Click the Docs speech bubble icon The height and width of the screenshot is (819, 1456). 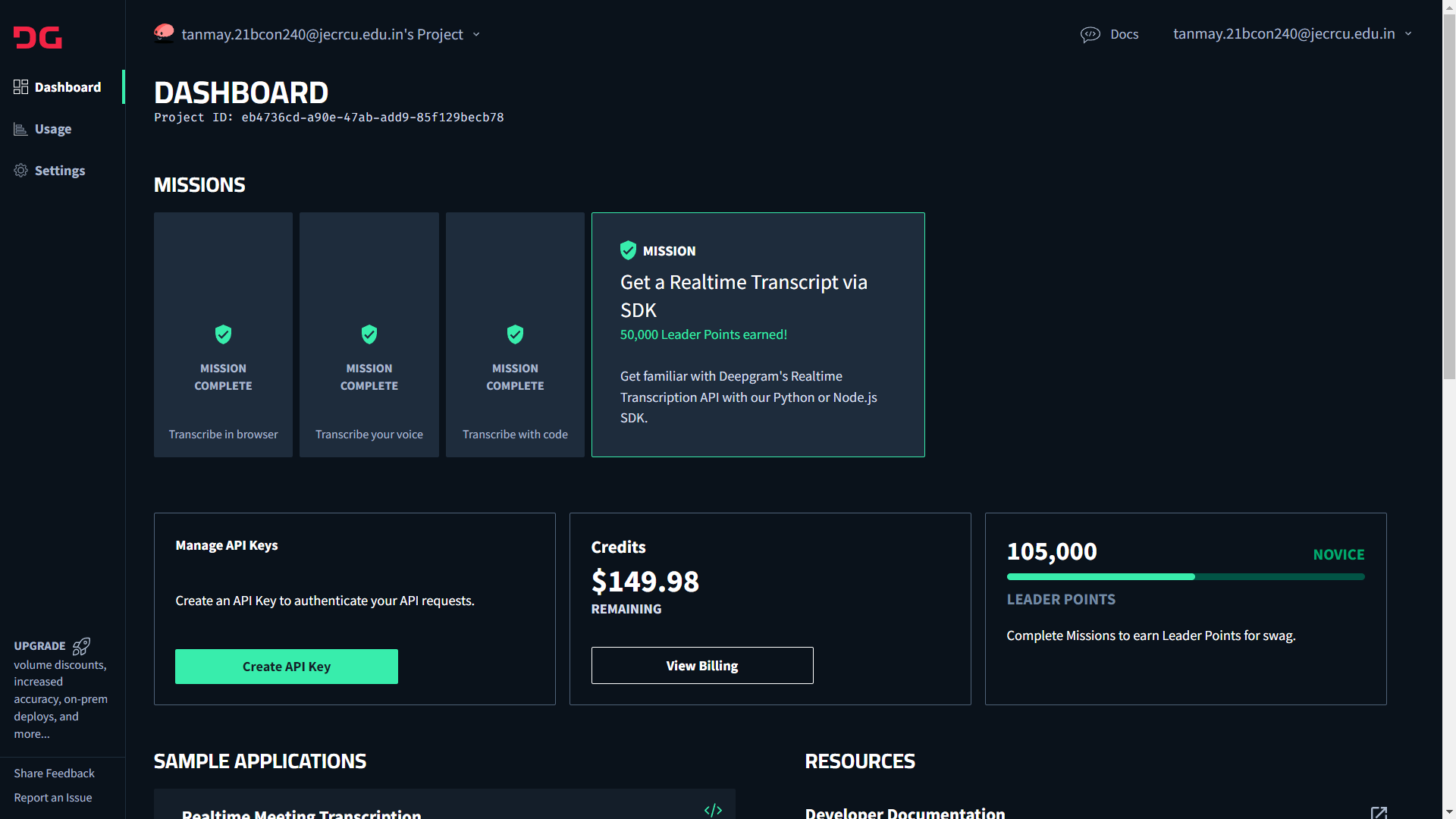point(1090,34)
